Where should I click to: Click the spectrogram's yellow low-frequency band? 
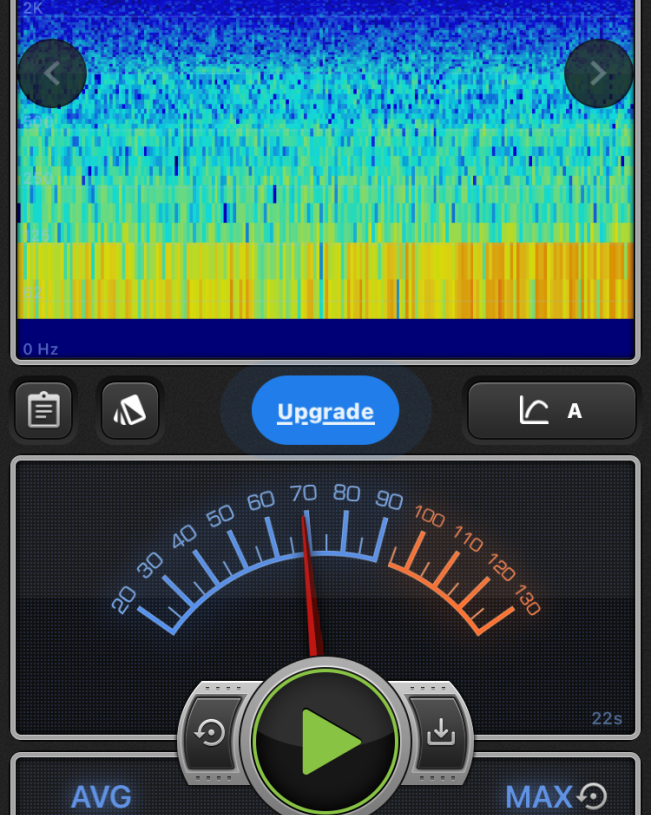tap(326, 280)
